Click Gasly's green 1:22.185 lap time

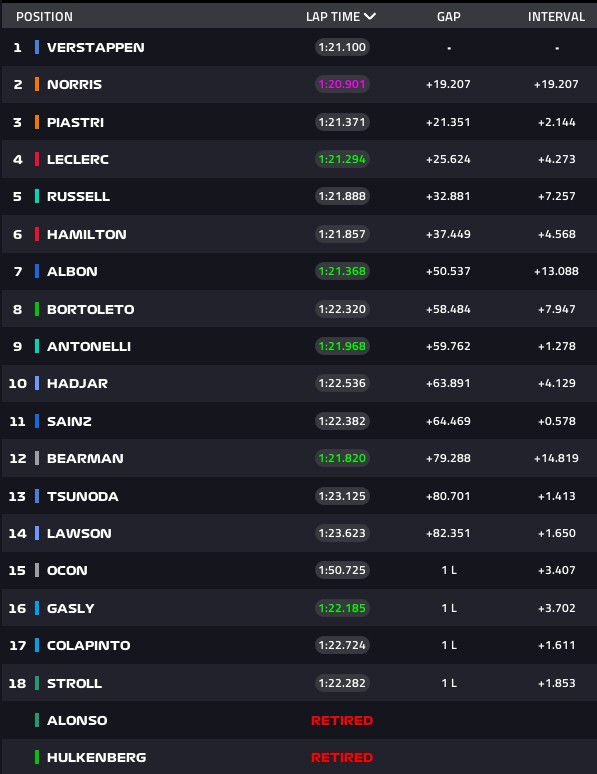tap(342, 608)
